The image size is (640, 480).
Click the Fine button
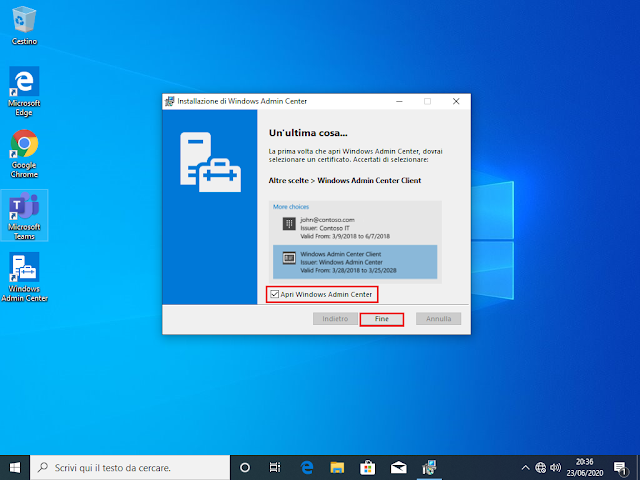point(382,319)
